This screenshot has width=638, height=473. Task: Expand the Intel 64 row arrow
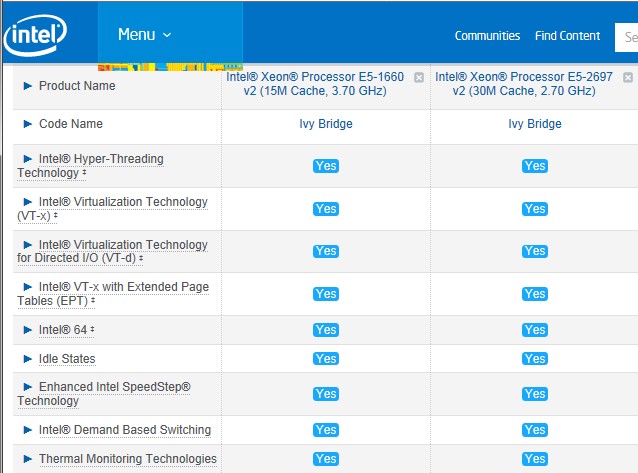[x=28, y=330]
